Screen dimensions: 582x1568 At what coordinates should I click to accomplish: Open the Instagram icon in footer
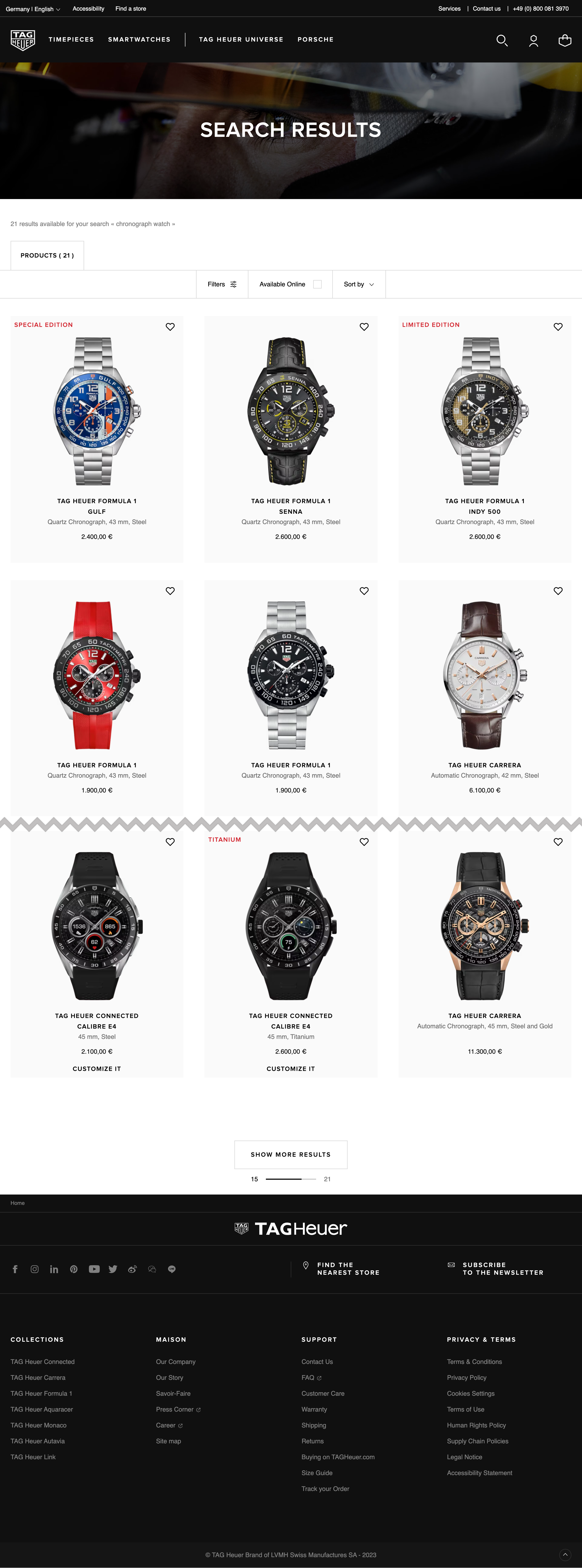pyautogui.click(x=35, y=1269)
